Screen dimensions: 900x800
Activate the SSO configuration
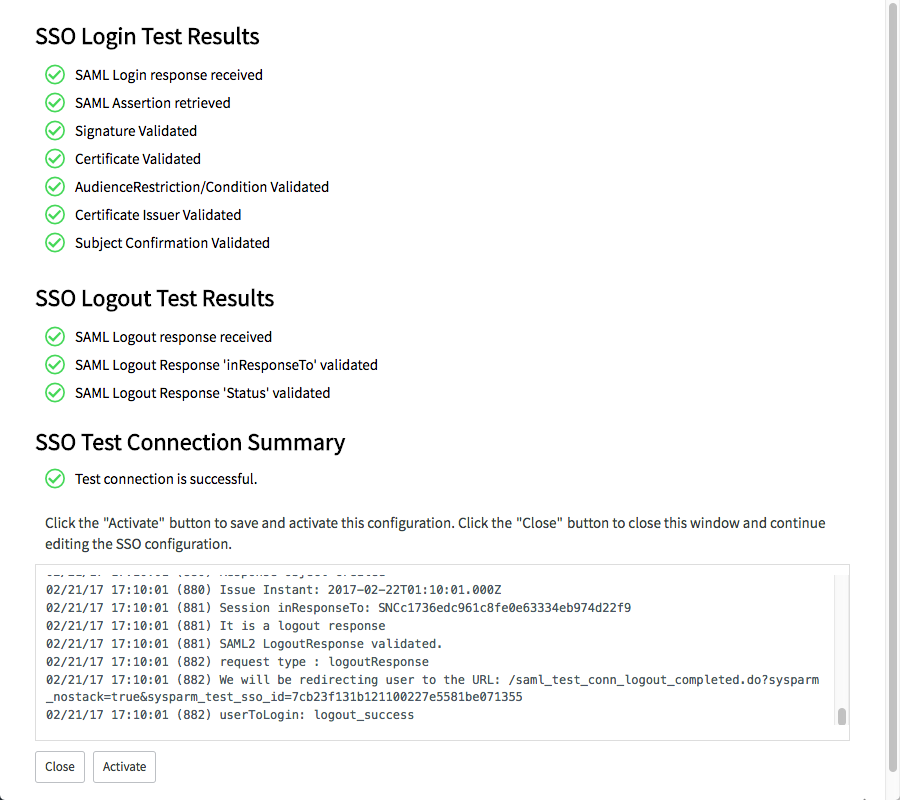124,767
